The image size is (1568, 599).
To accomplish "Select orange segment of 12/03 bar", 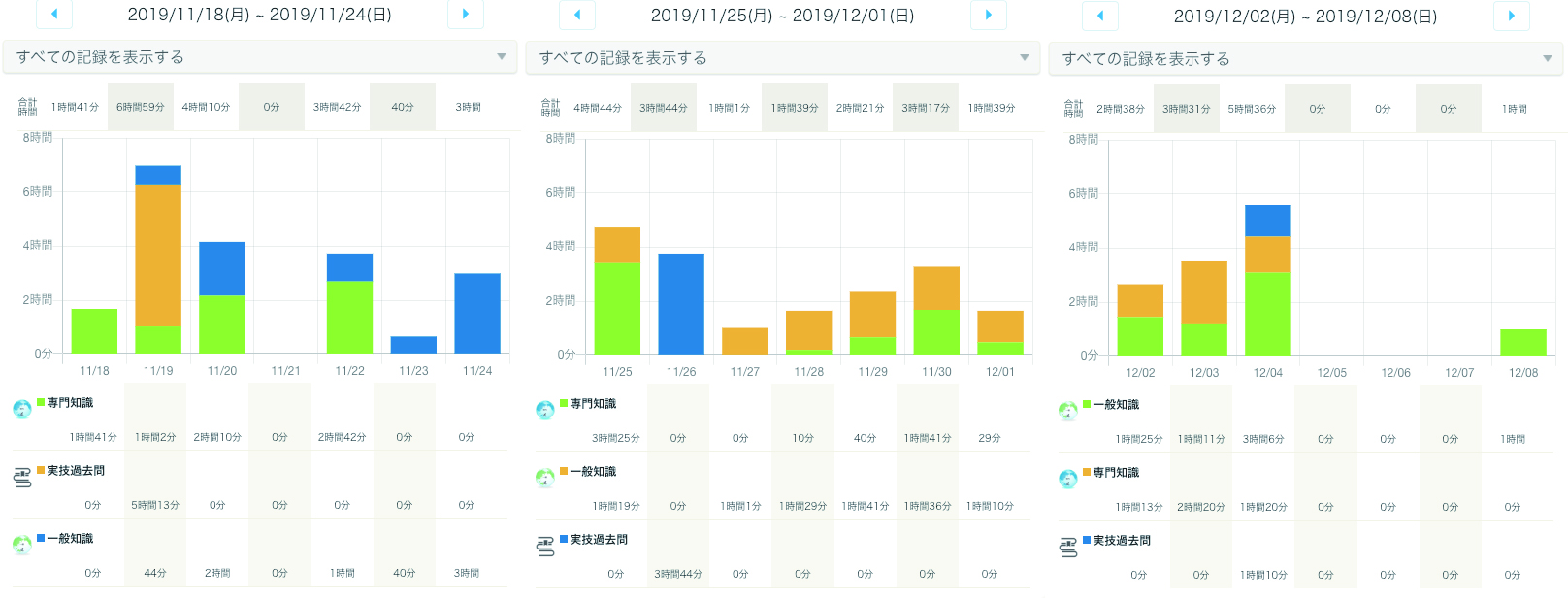I will [x=1204, y=292].
